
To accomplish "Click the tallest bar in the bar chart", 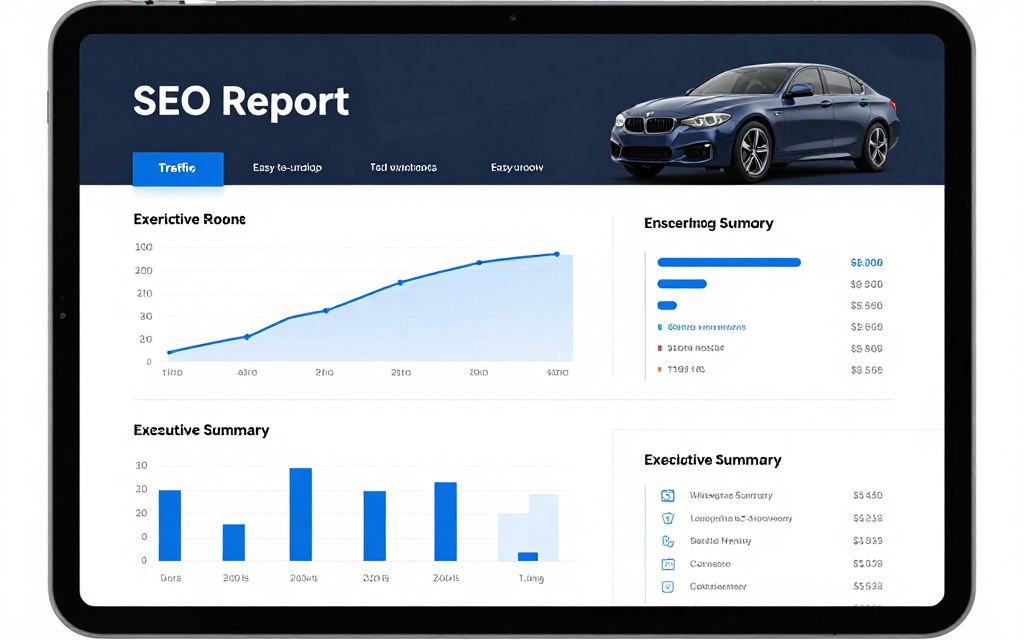I will [300, 515].
